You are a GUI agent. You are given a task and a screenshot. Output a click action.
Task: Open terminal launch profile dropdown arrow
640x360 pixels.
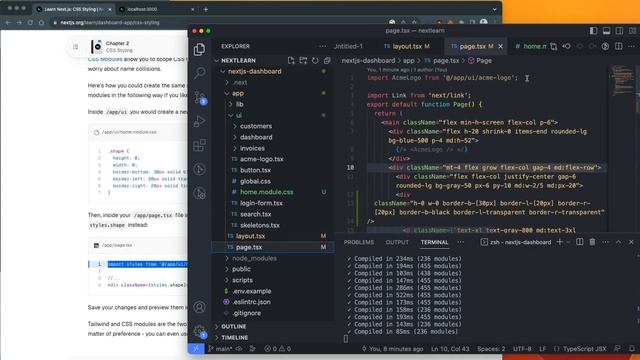[x=568, y=242]
